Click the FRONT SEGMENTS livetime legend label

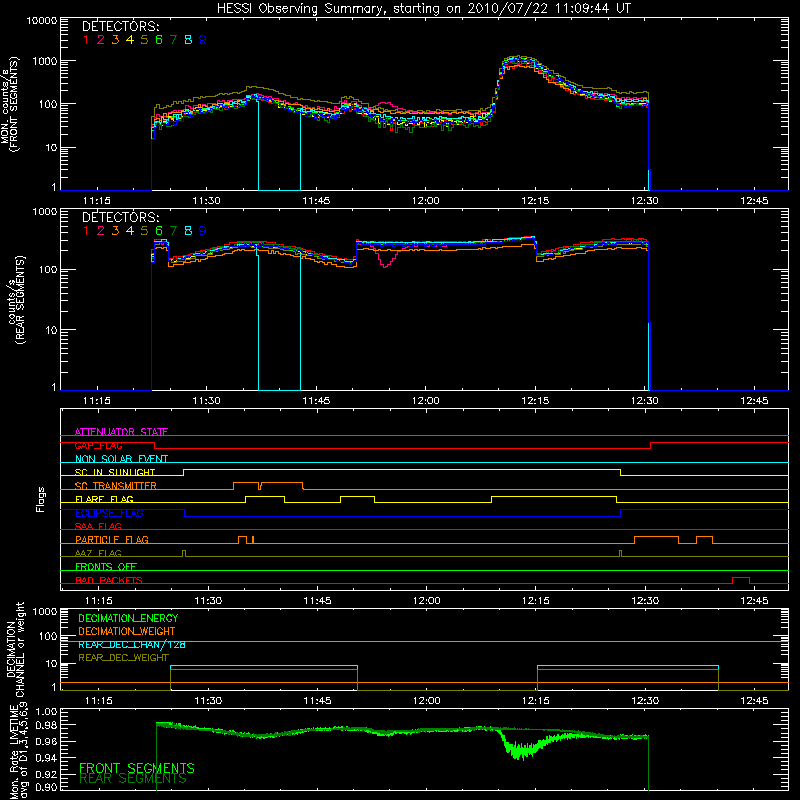(137, 768)
